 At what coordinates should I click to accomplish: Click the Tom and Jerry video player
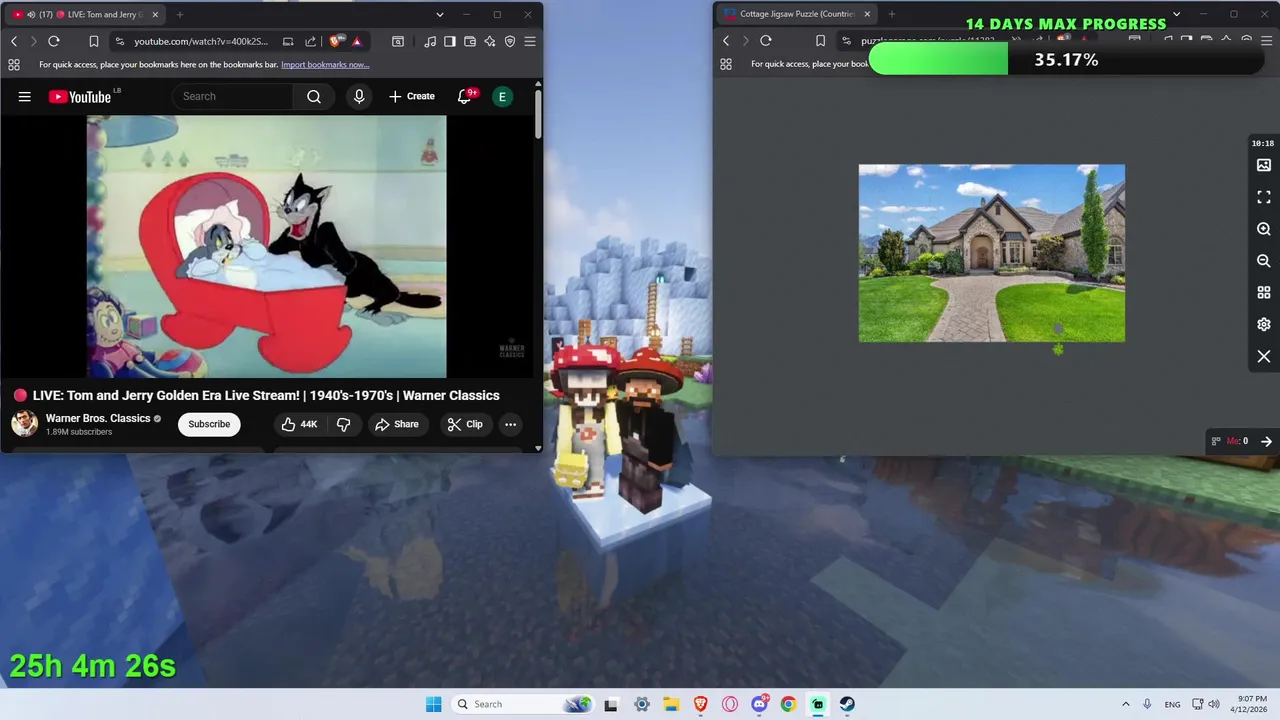click(x=267, y=246)
